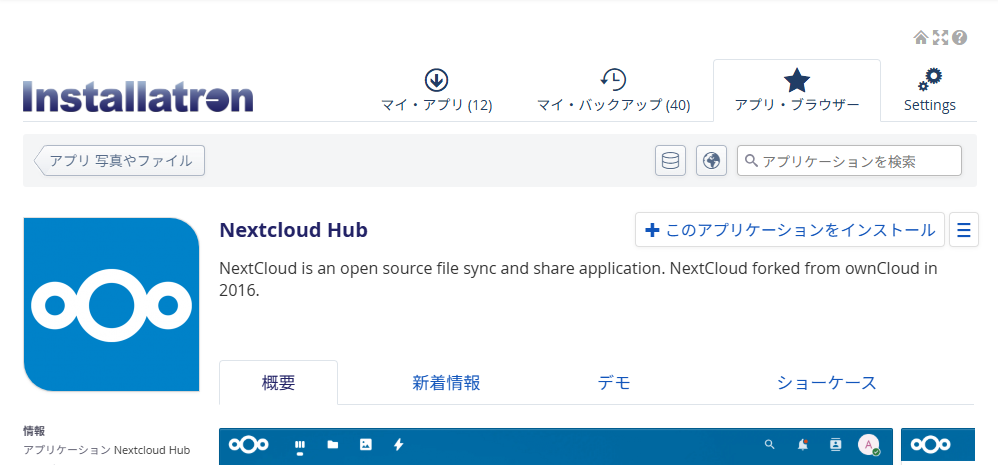Click このアプリケーションをインストール button
The image size is (998, 465).
point(790,230)
